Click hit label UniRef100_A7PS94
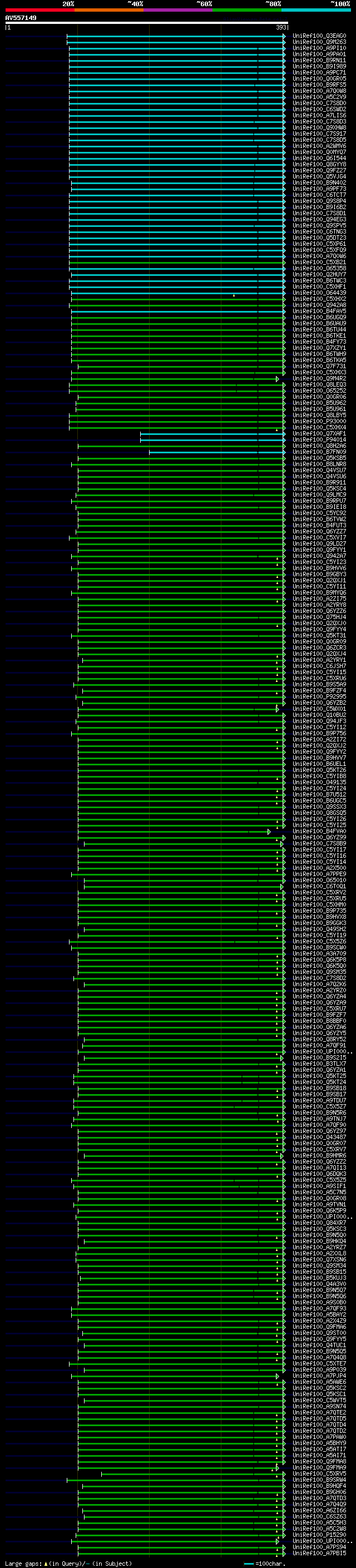Screen dimensions: 356x1568 pos(319,1547)
